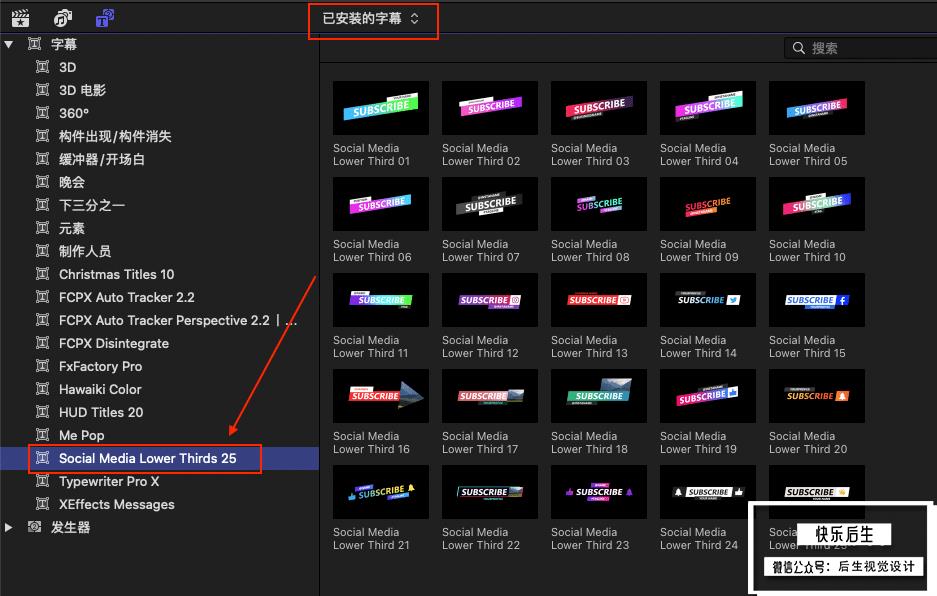Select the Hawaiki Color category
Screen dimensions: 937x596
point(100,389)
